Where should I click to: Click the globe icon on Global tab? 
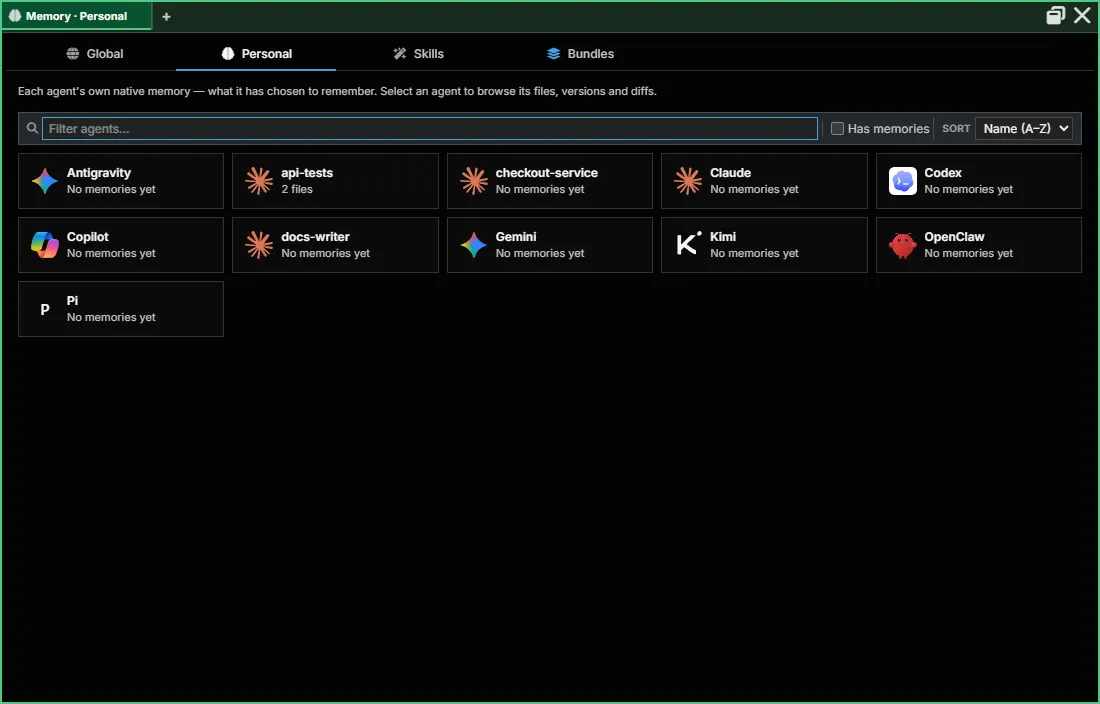pos(73,53)
